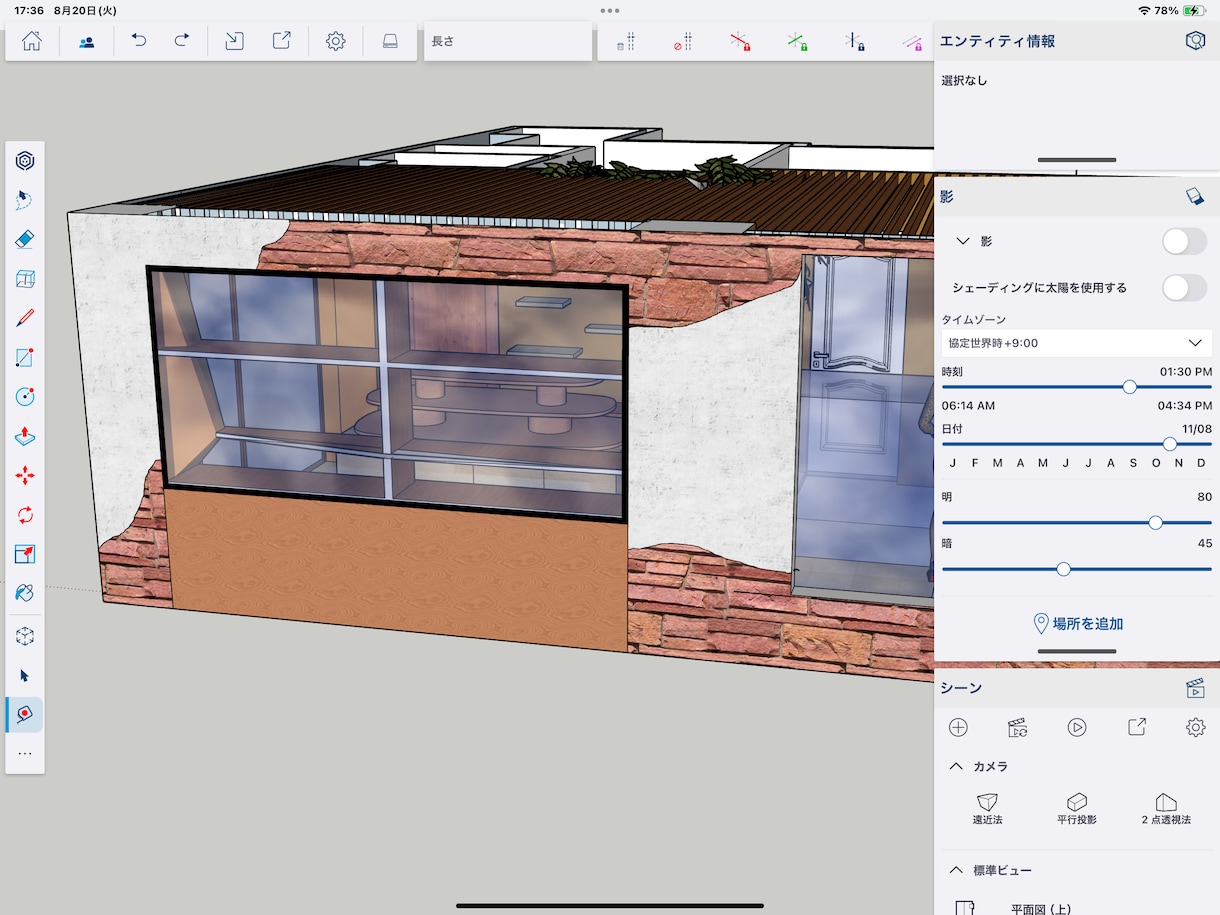
Task: Collapse the カメラ section
Action: tap(956, 766)
